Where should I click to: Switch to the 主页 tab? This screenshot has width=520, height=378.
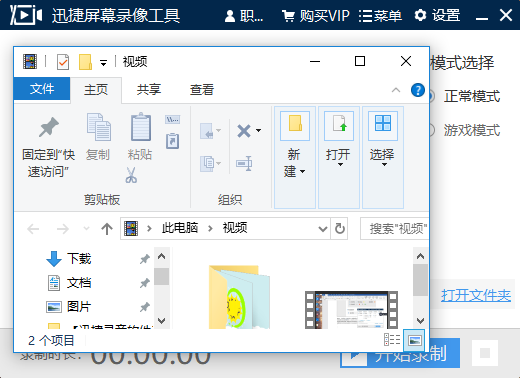pos(96,89)
